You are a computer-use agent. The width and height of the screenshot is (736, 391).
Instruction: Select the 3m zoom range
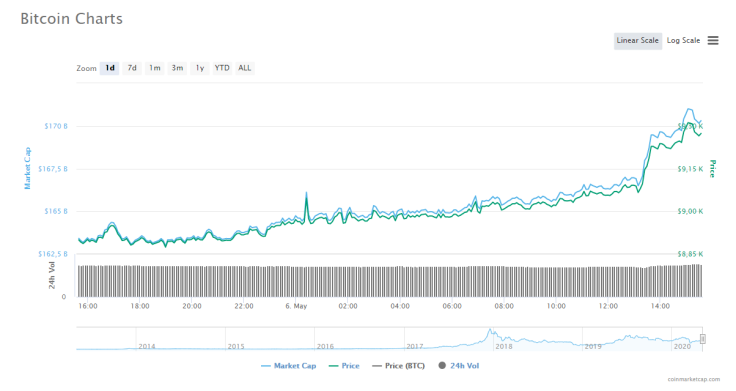click(177, 68)
